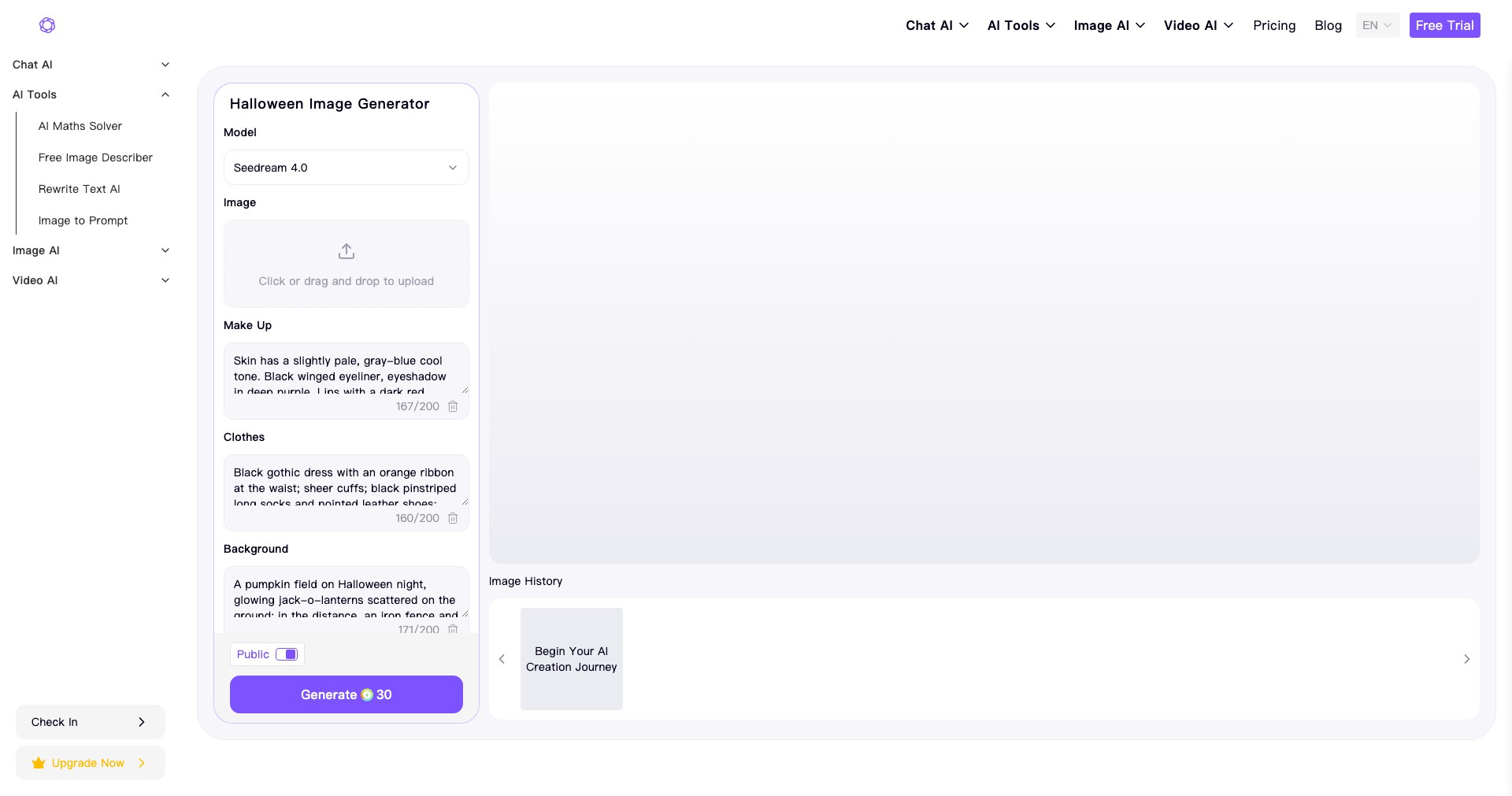
Task: Click the Image History label
Action: [x=526, y=581]
